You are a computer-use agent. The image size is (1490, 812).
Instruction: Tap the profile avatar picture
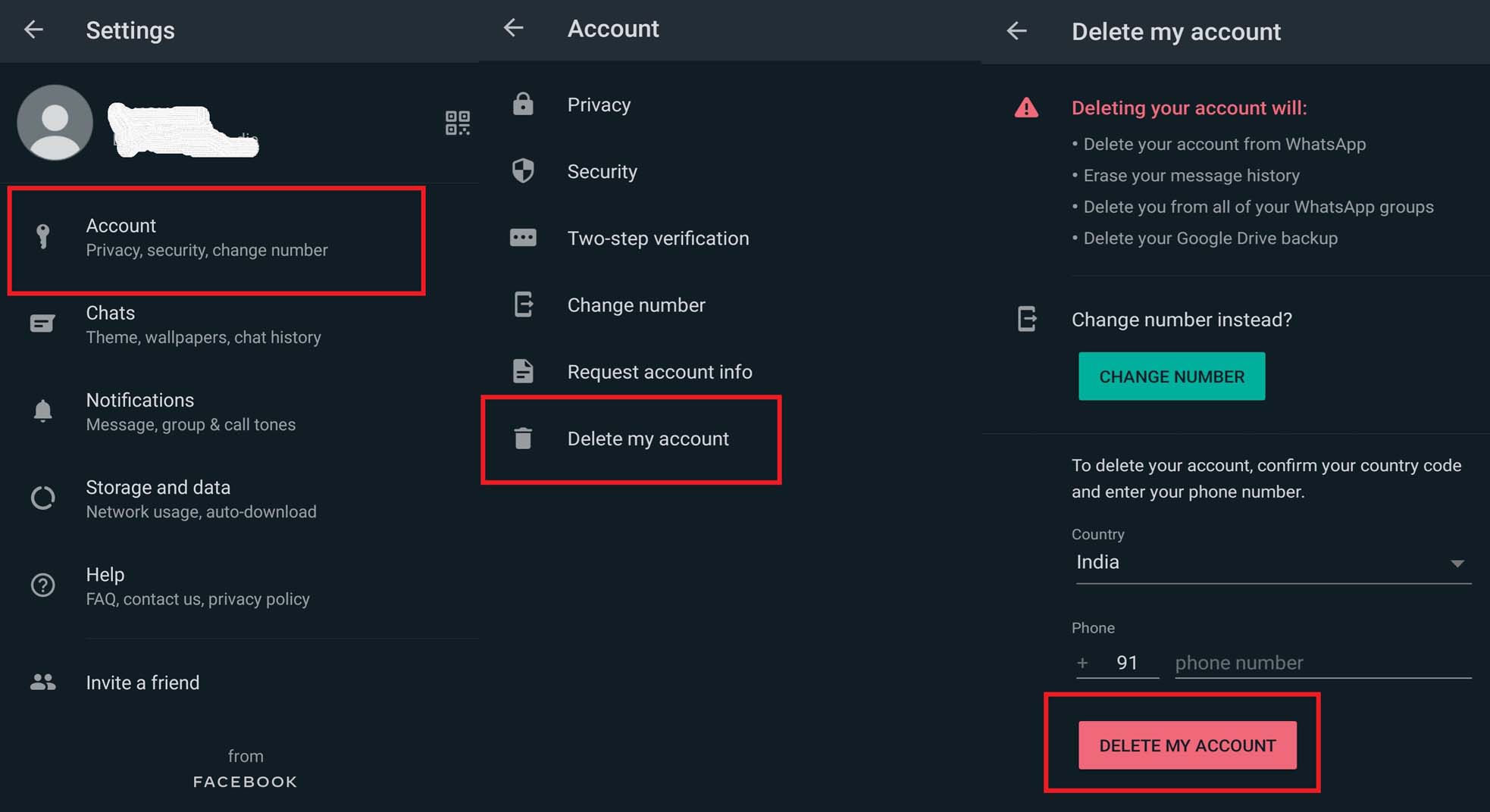tap(55, 123)
